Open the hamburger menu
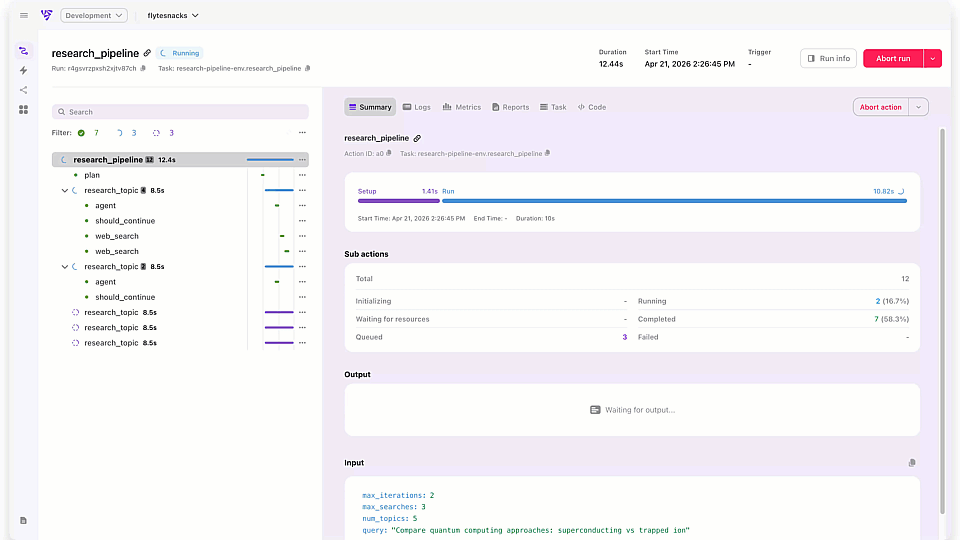Image resolution: width=960 pixels, height=540 pixels. [24, 15]
